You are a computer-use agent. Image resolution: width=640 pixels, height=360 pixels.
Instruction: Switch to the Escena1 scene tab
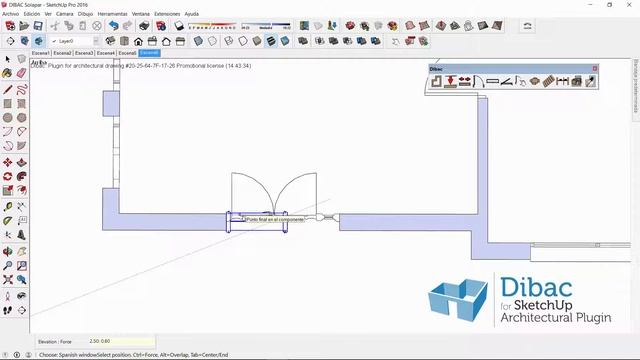40,53
